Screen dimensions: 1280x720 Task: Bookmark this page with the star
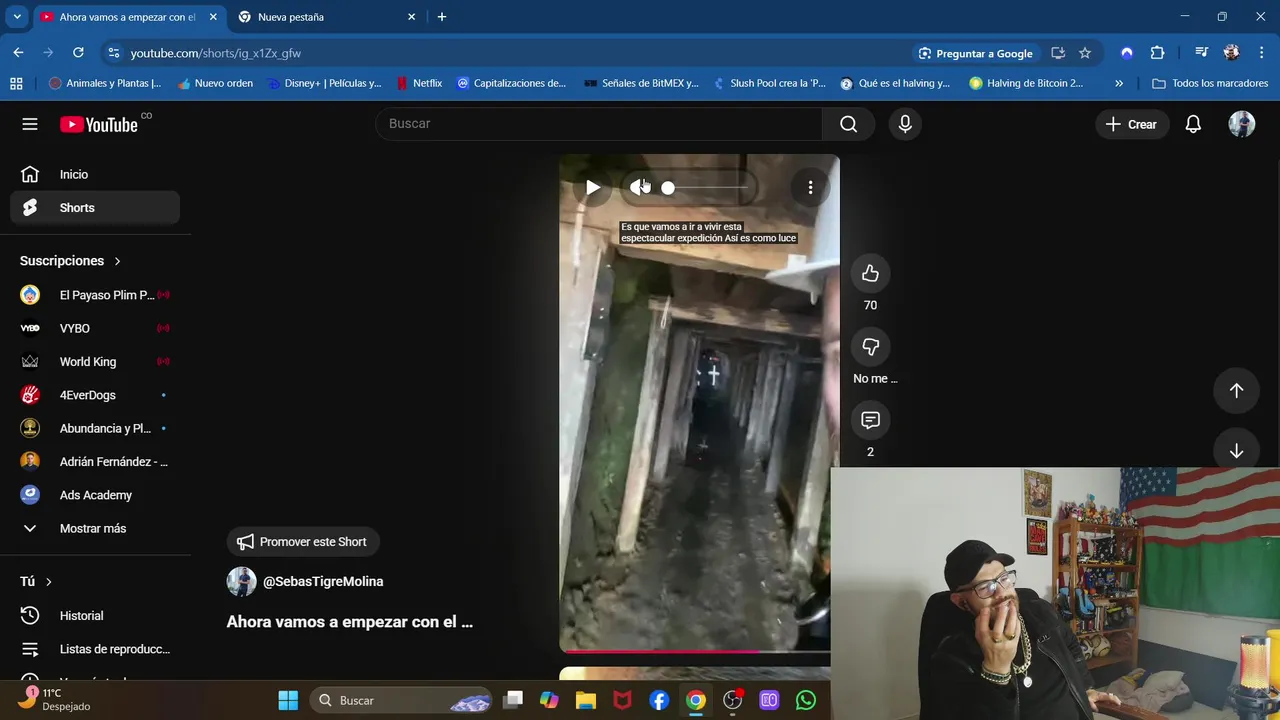coord(1085,53)
